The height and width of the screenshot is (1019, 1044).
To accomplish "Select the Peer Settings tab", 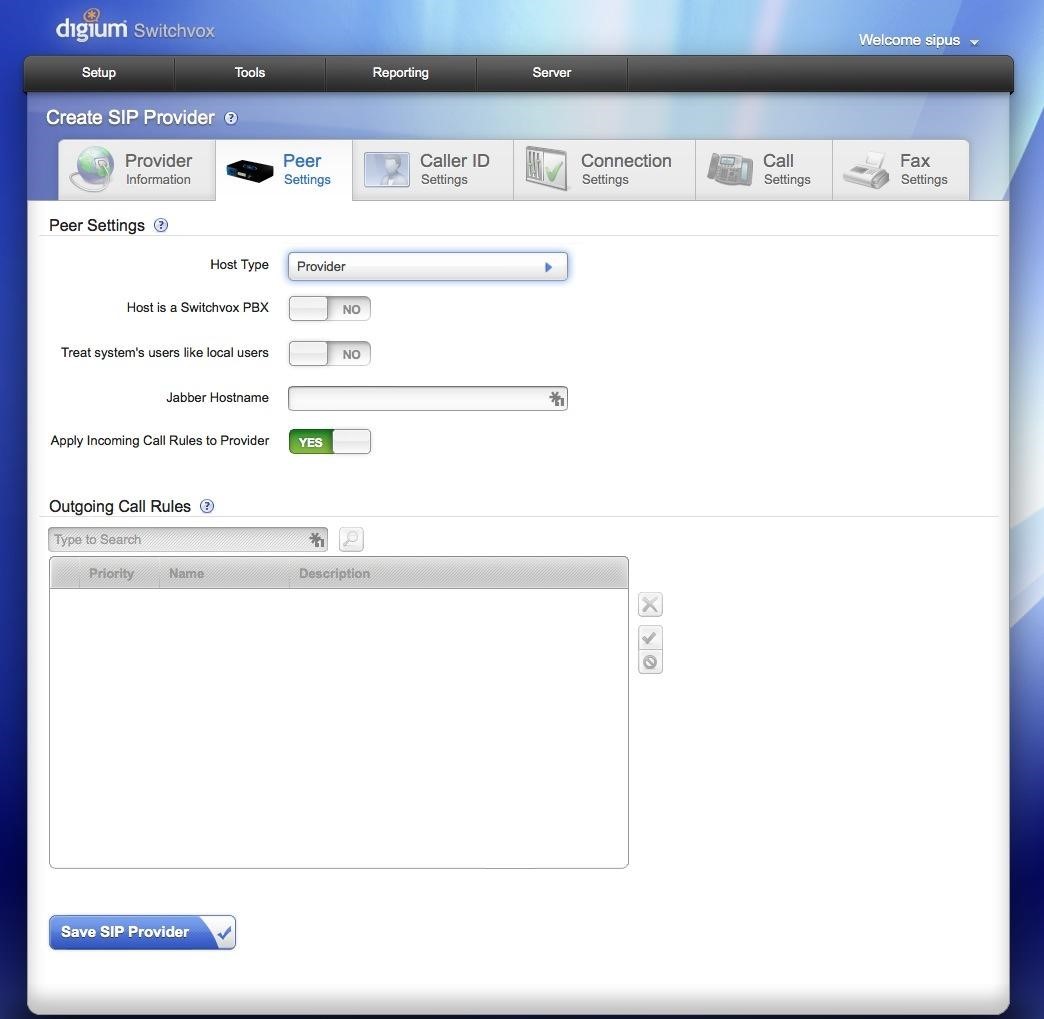I will [x=284, y=170].
